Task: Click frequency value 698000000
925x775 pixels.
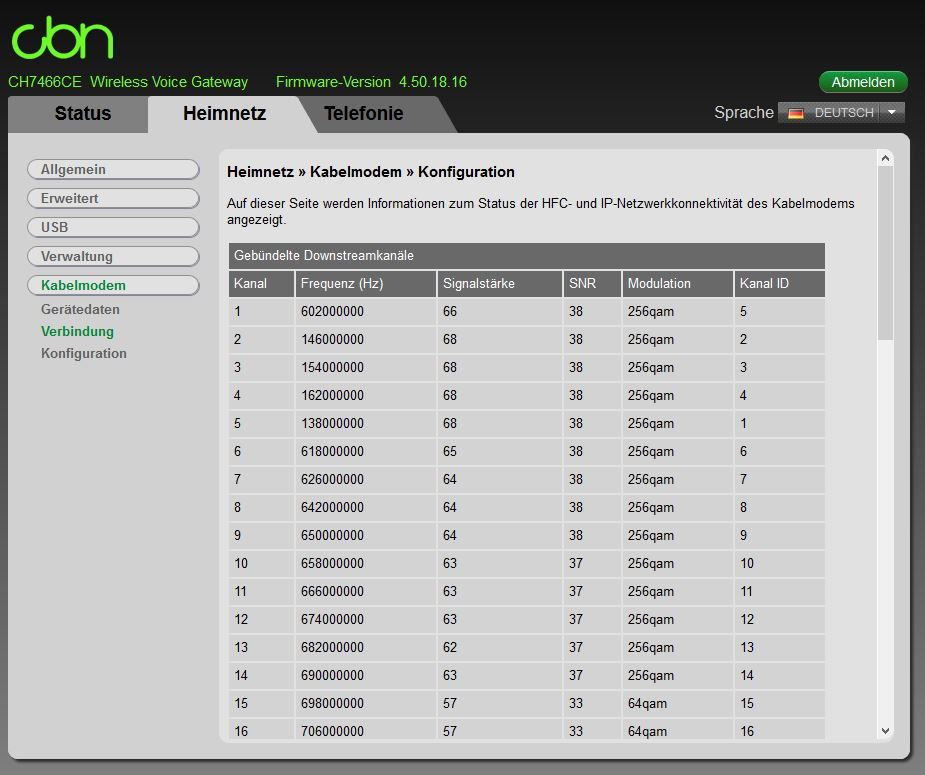Action: [x=332, y=704]
